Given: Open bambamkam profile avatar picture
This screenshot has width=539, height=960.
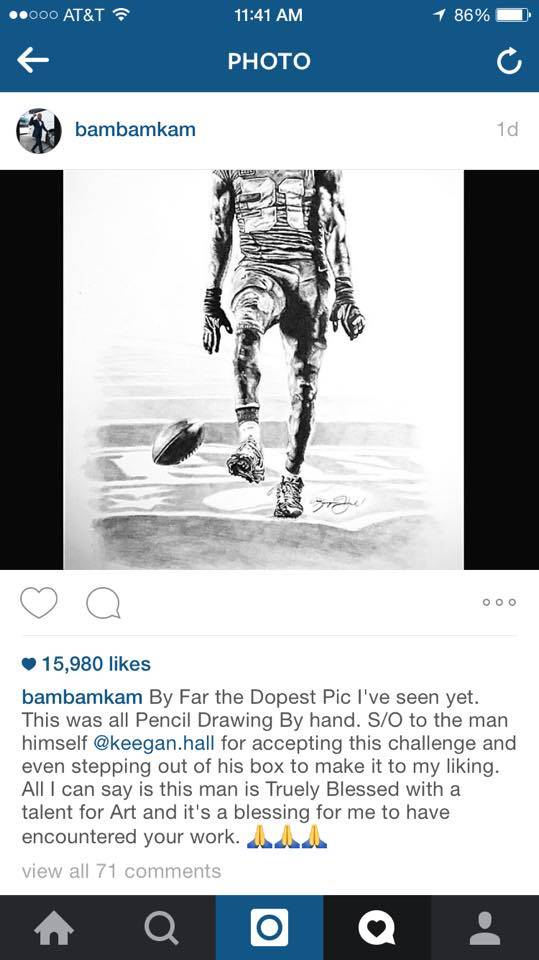Looking at the screenshot, I should (39, 130).
